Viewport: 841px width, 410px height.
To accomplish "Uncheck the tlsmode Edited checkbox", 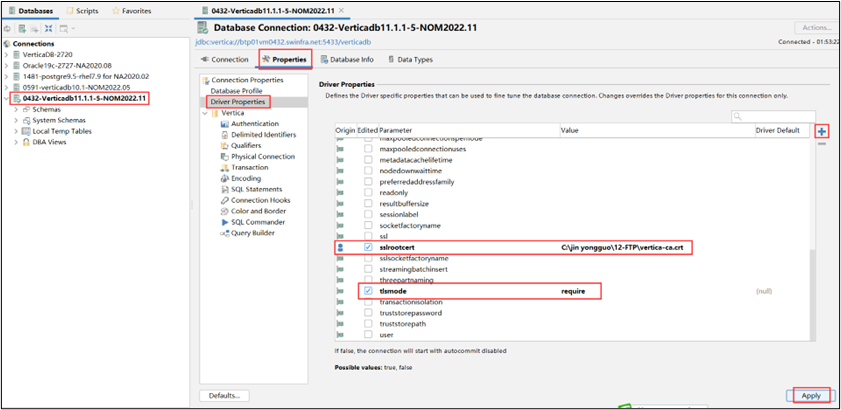I will [368, 291].
